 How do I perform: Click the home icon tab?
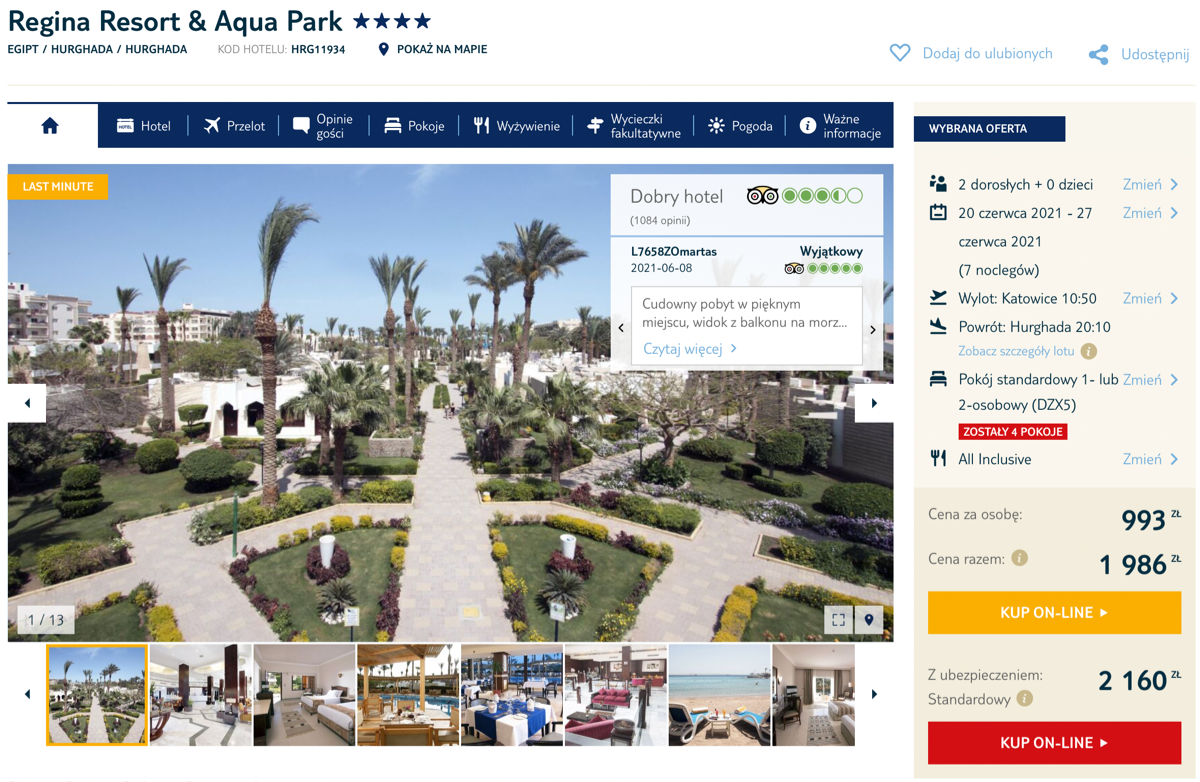pos(51,125)
